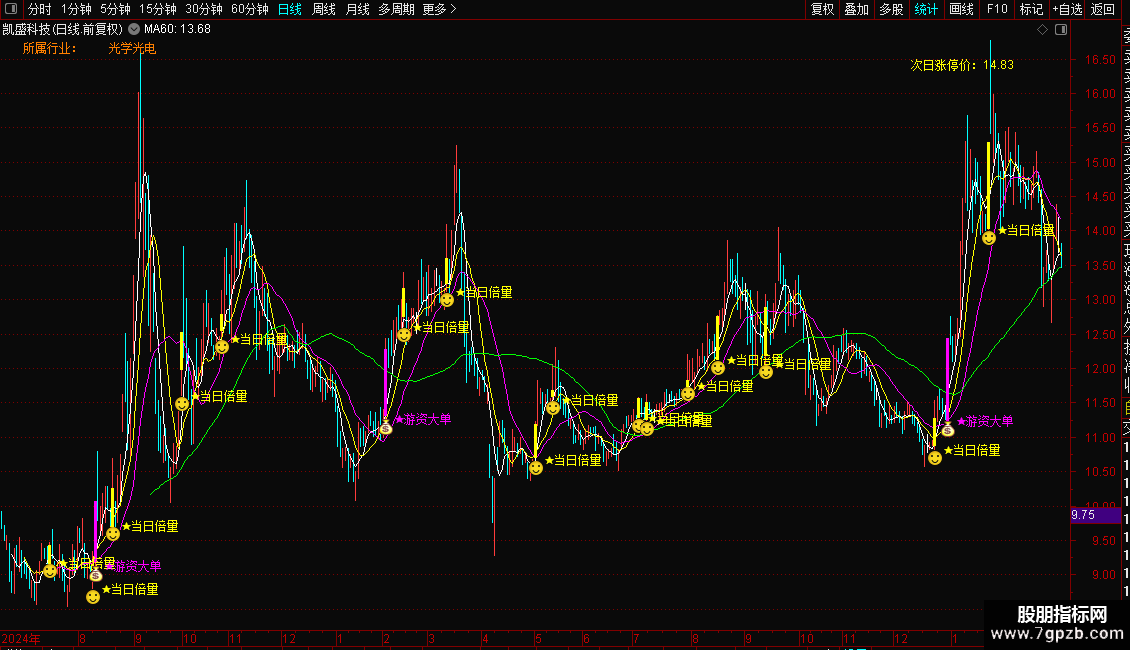1130x650 pixels.
Task: Click the 11.00 price axis label
Action: (1100, 437)
